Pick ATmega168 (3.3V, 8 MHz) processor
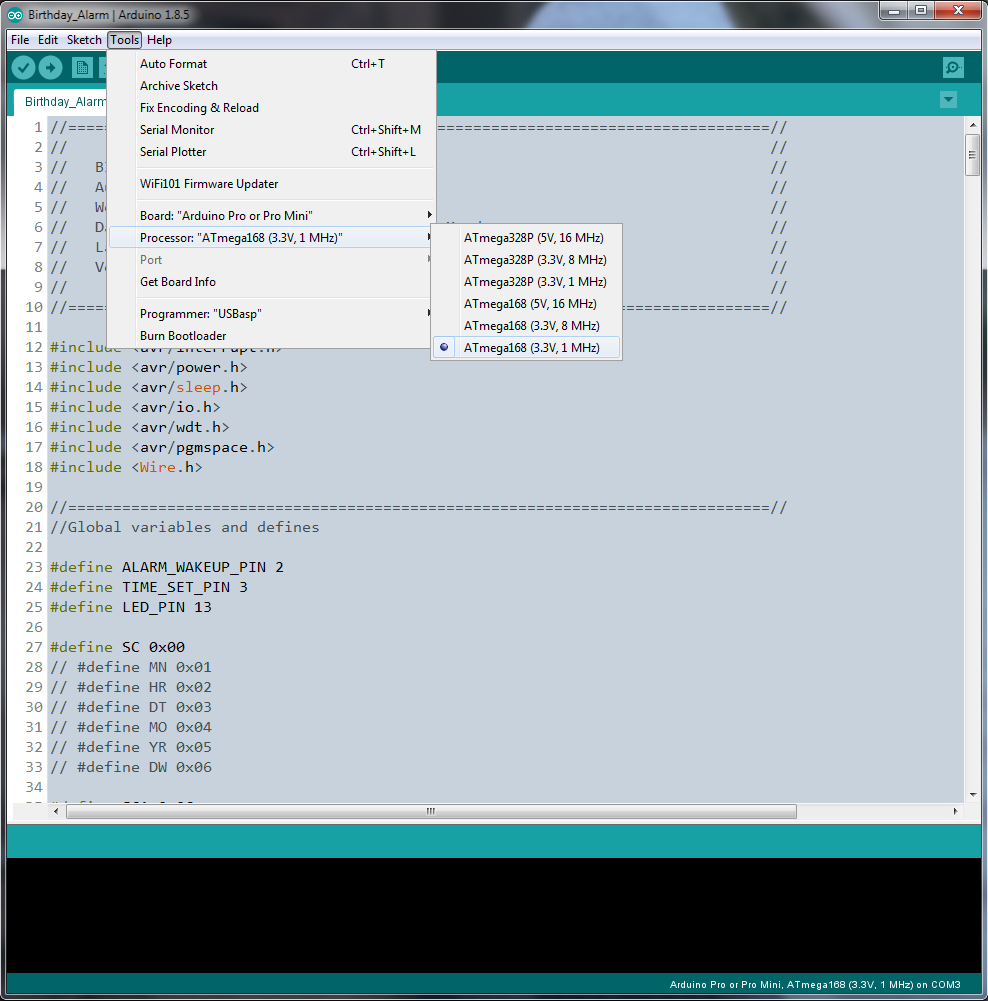Image resolution: width=988 pixels, height=1001 pixels. pyautogui.click(x=531, y=326)
